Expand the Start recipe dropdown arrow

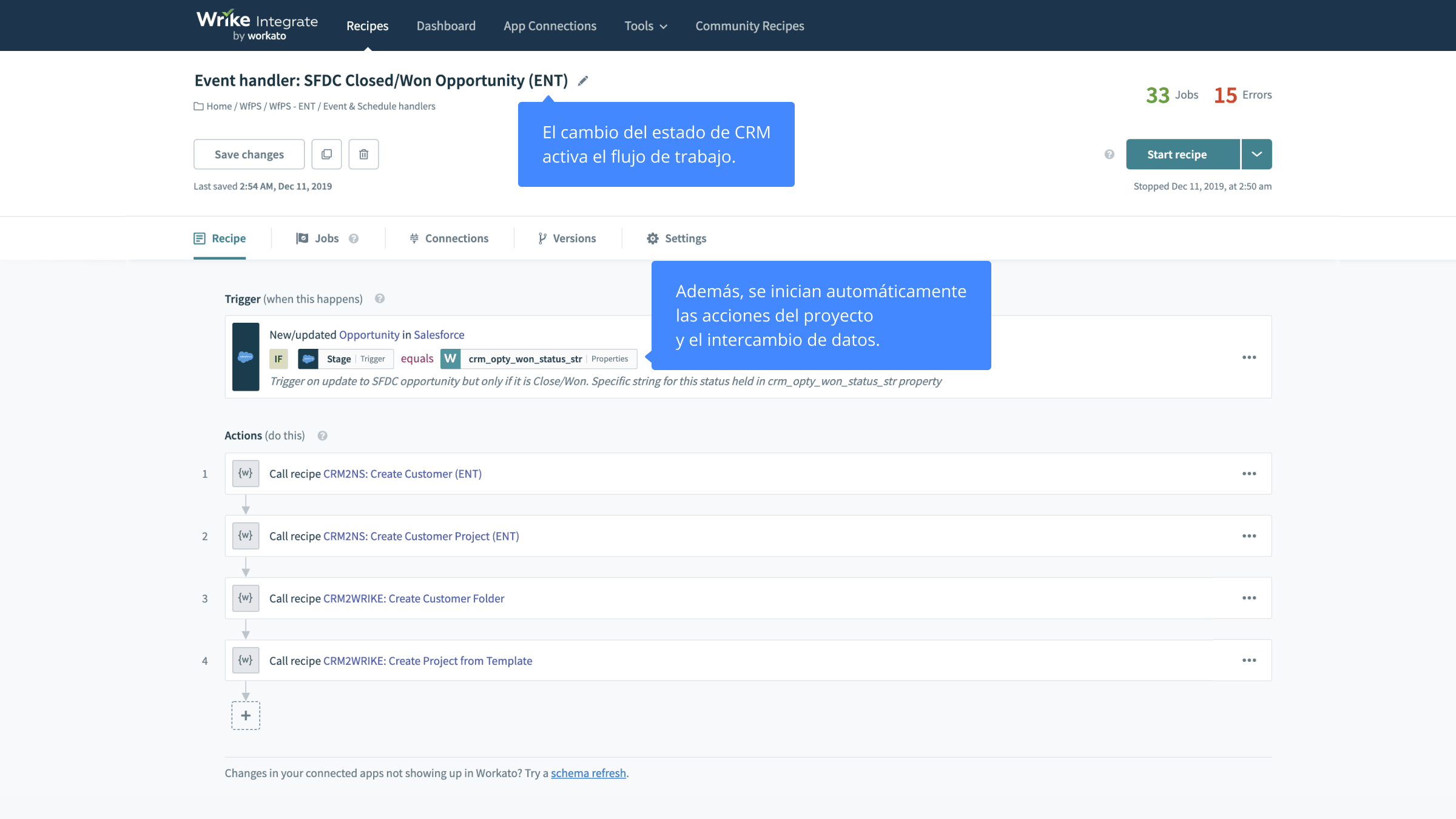(1257, 154)
